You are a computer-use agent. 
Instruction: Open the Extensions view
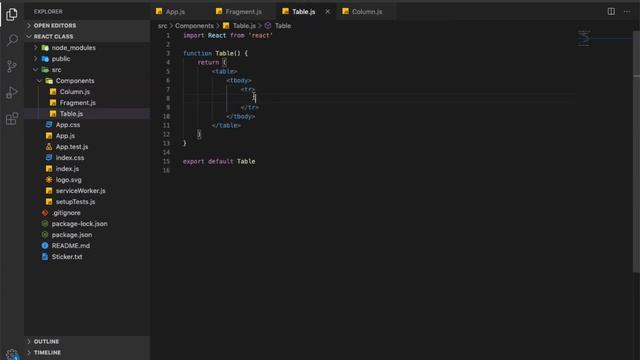point(12,119)
